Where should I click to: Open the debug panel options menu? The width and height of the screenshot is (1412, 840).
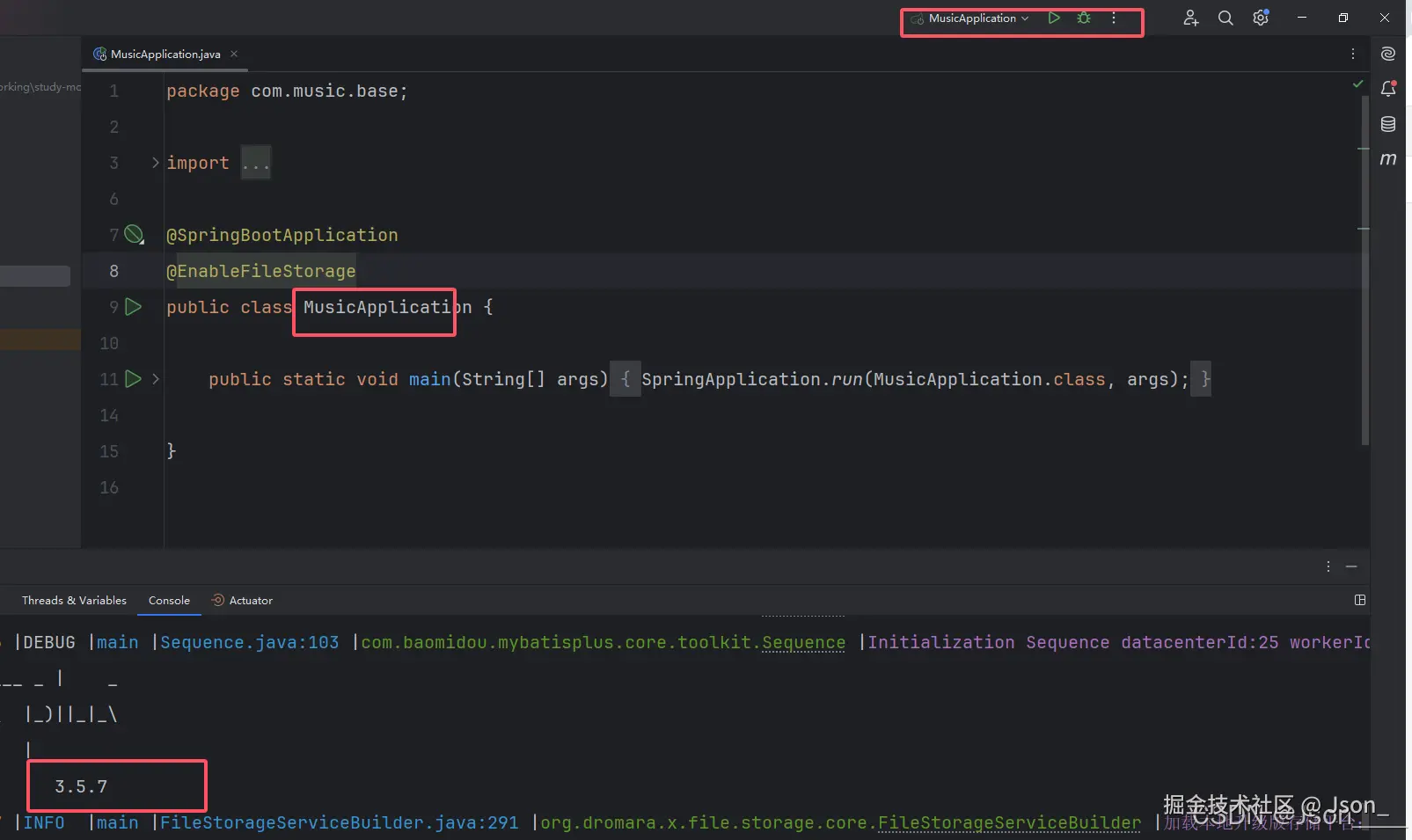pos(1328,566)
